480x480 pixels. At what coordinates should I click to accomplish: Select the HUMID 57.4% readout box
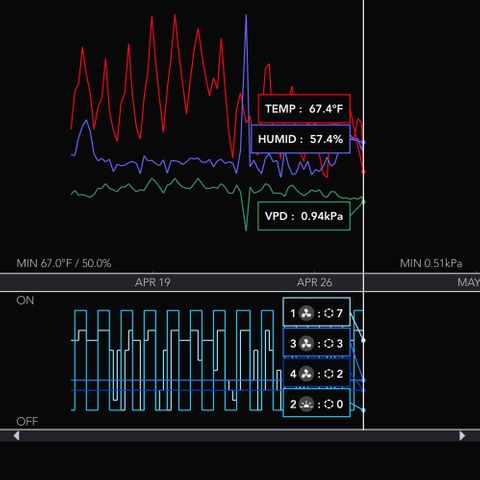[300, 139]
